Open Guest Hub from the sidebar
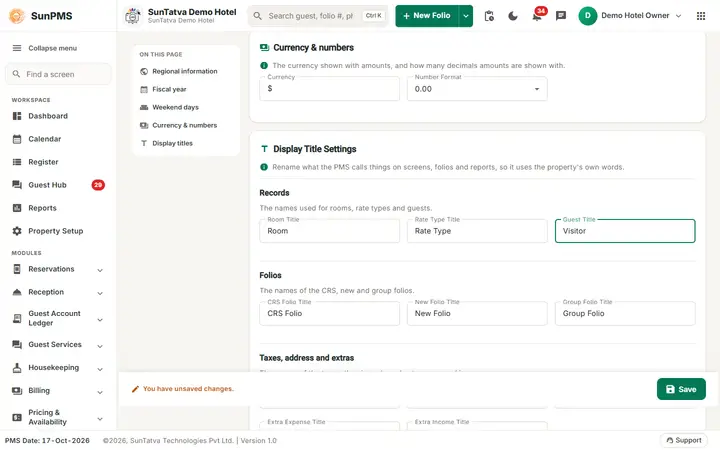This screenshot has height=450, width=720. 58,185
